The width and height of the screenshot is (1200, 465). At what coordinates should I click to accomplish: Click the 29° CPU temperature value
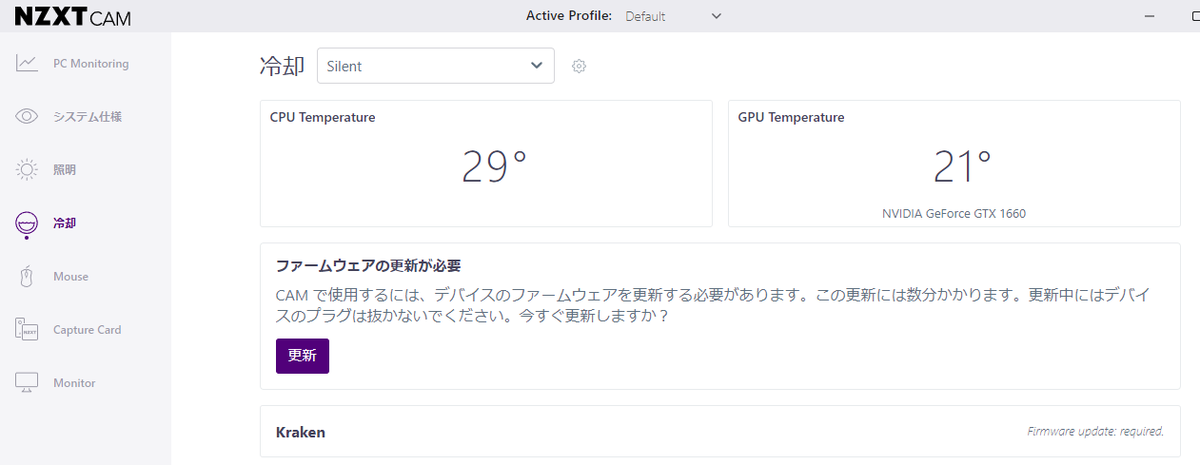click(x=494, y=166)
